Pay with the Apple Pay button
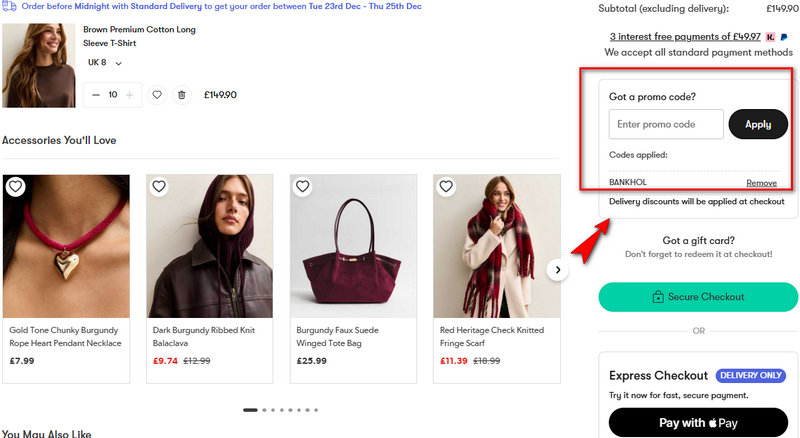 click(698, 423)
